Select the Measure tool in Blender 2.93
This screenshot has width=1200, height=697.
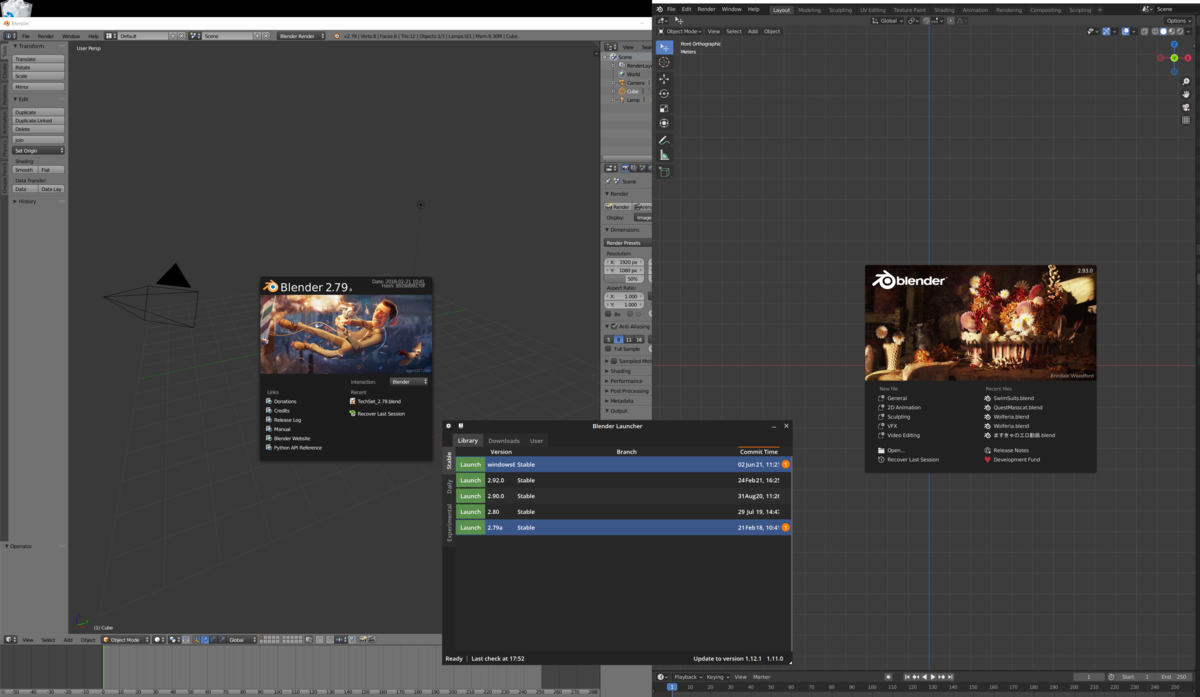coord(664,155)
